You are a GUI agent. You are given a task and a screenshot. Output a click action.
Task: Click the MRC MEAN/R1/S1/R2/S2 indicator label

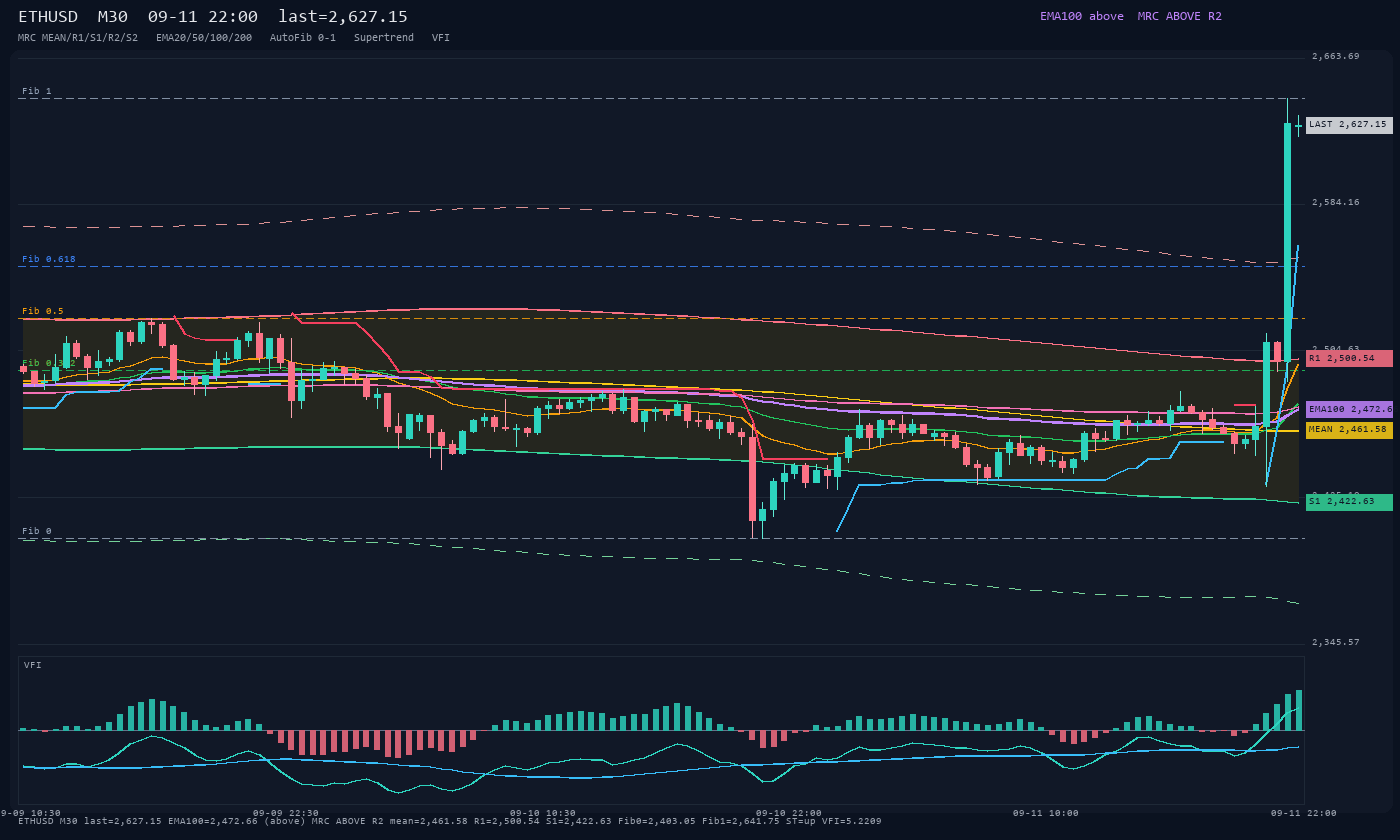pos(78,37)
